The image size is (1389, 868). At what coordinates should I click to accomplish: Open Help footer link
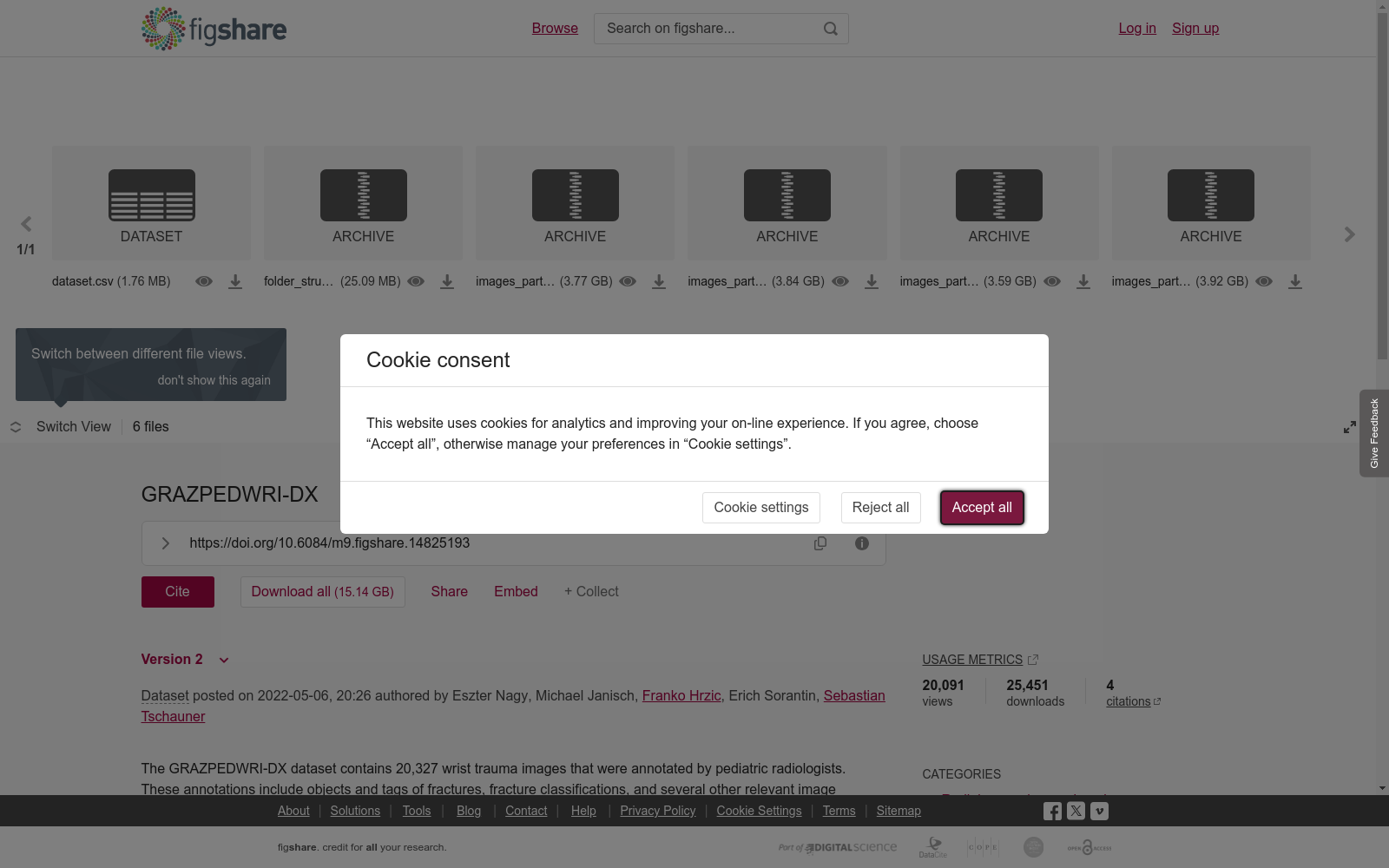pyautogui.click(x=583, y=811)
